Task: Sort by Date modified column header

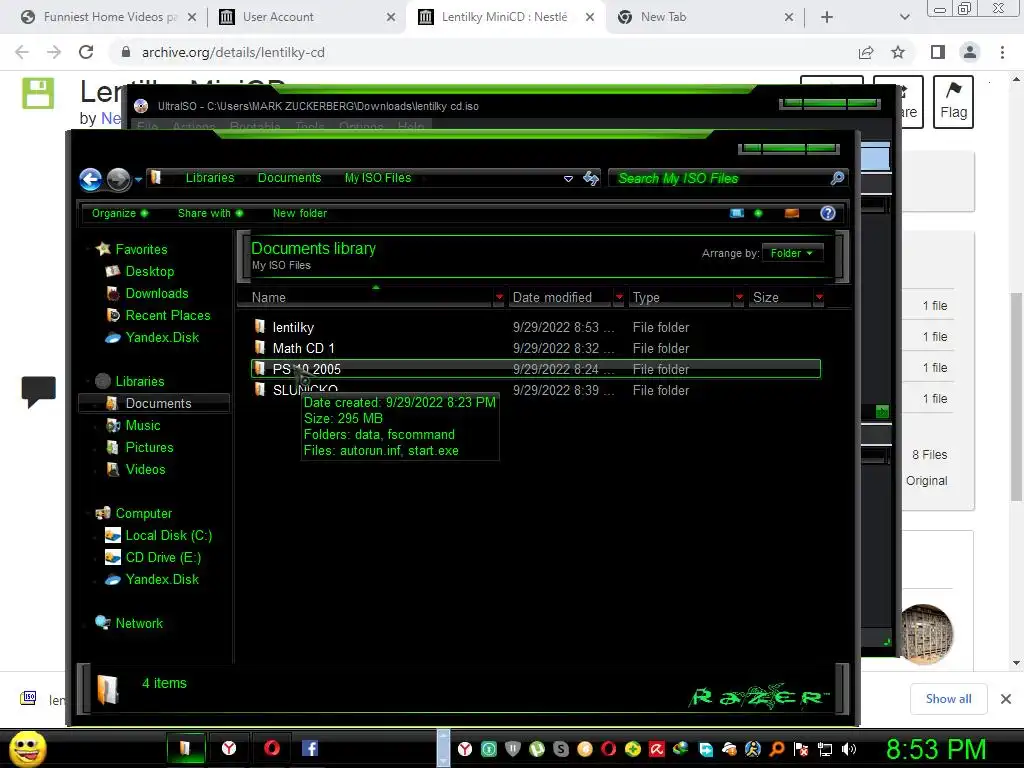Action: [x=552, y=298]
